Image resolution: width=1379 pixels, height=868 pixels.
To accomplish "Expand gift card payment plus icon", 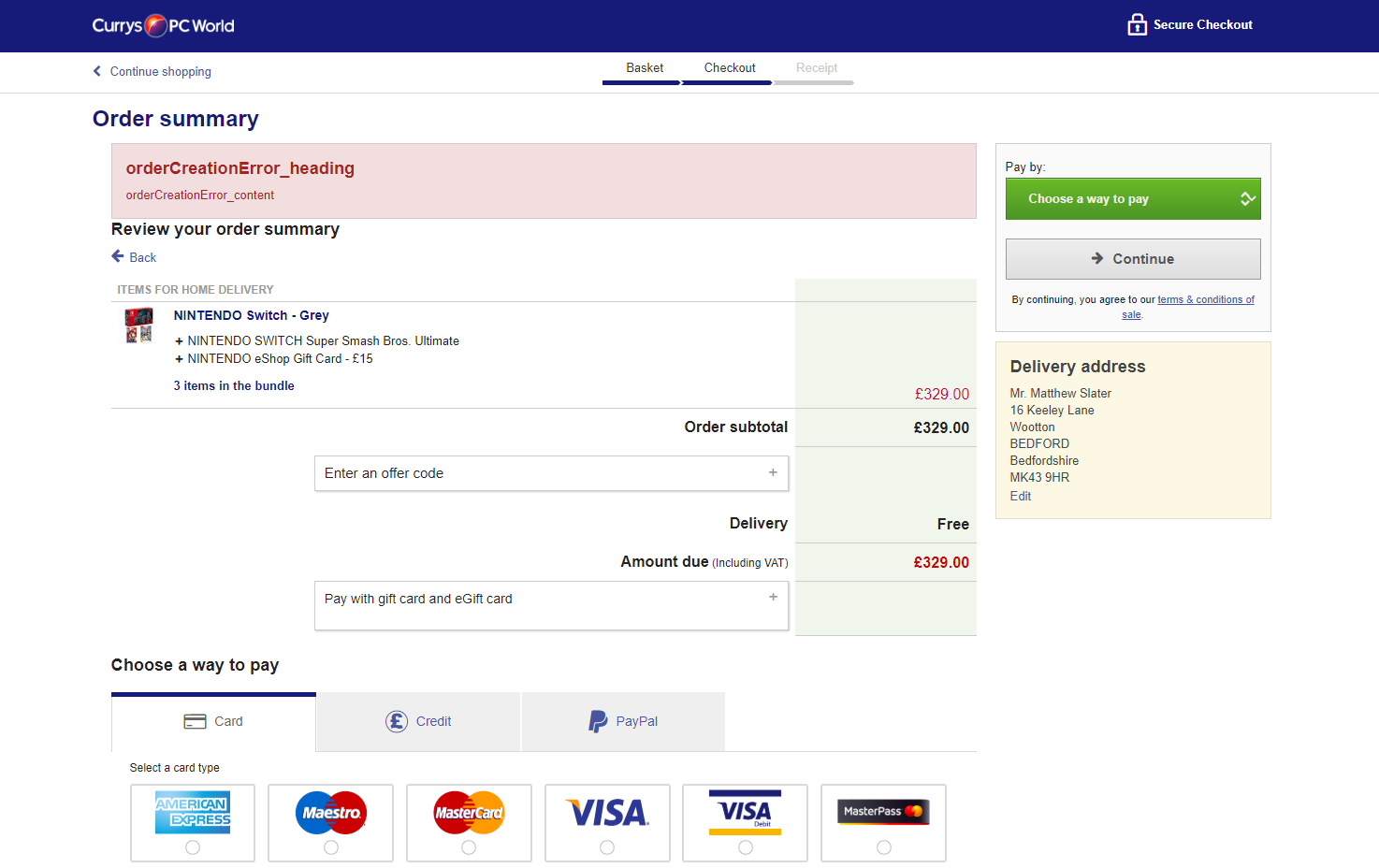I will click(773, 597).
